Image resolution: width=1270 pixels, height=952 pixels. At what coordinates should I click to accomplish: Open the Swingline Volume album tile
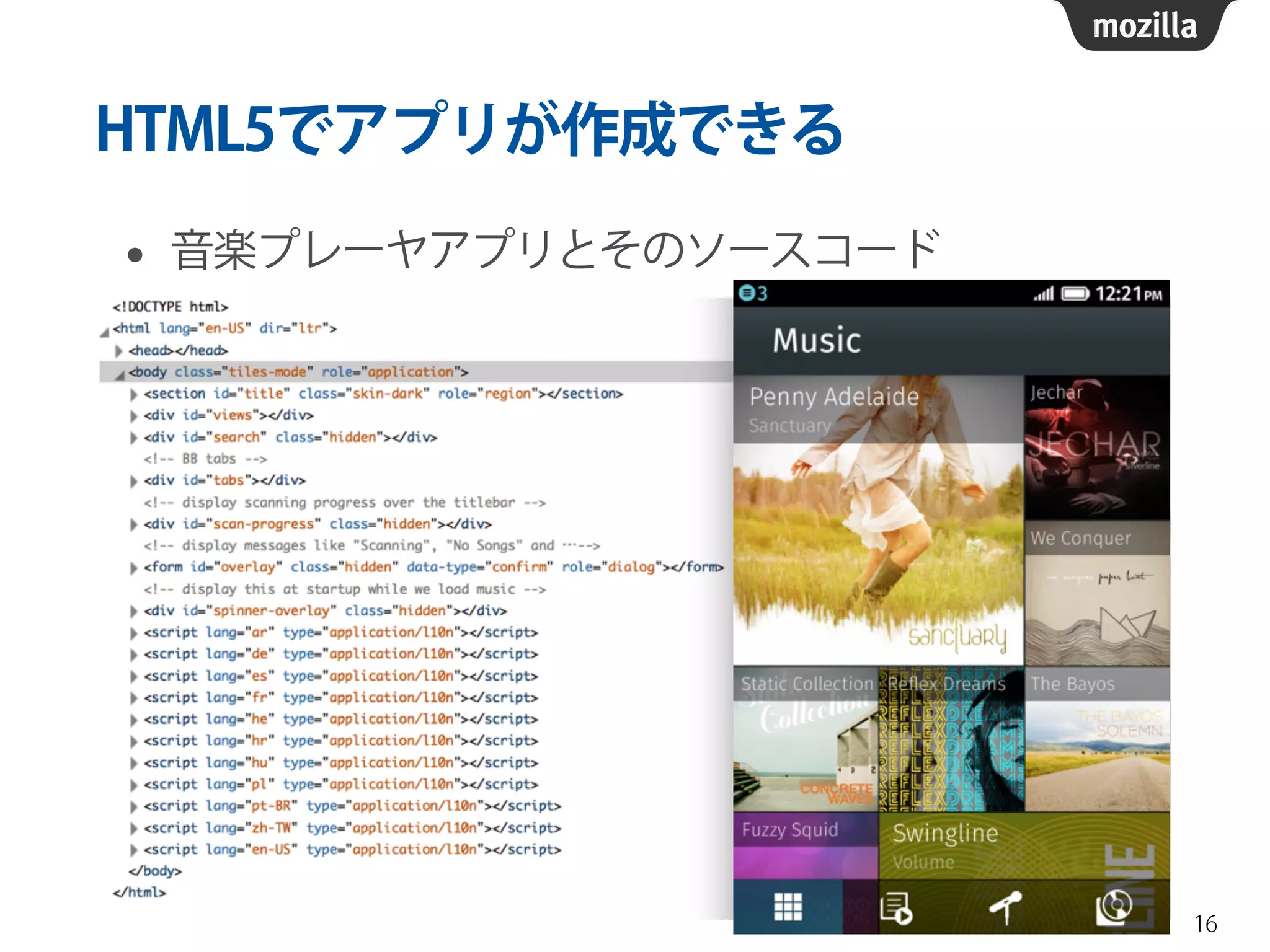tap(1024, 846)
